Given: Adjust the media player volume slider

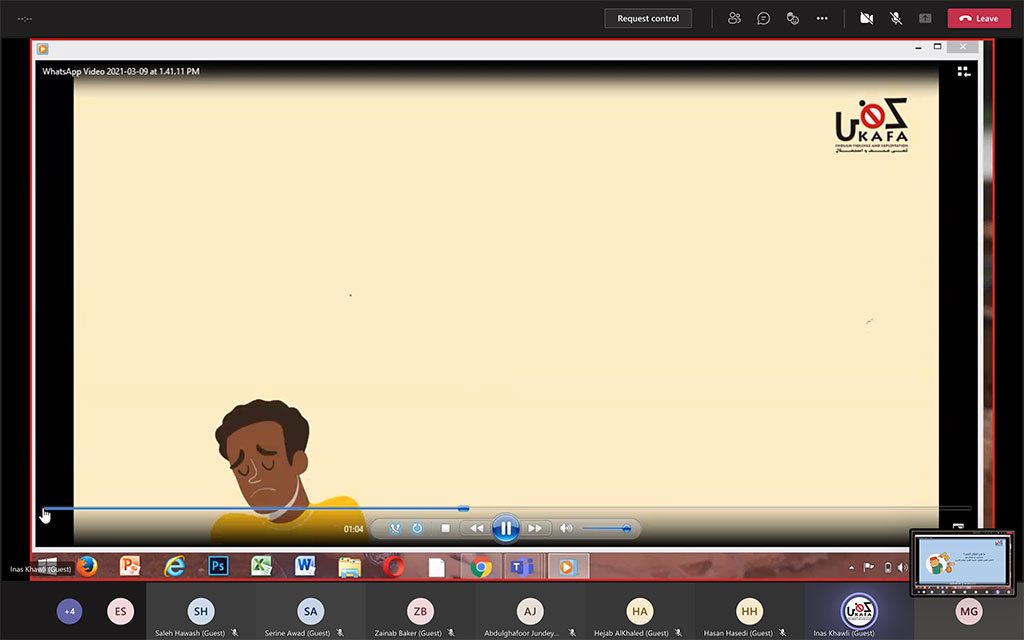Looking at the screenshot, I should tap(606, 528).
